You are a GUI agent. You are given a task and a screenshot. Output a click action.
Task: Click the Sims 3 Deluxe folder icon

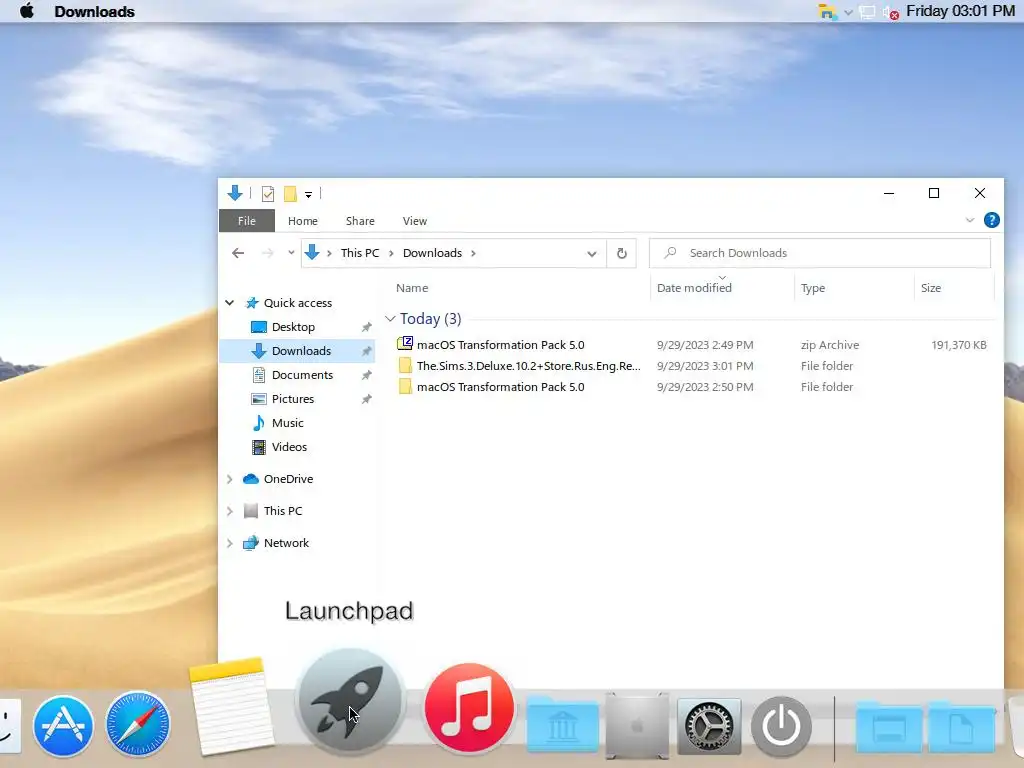tap(405, 366)
